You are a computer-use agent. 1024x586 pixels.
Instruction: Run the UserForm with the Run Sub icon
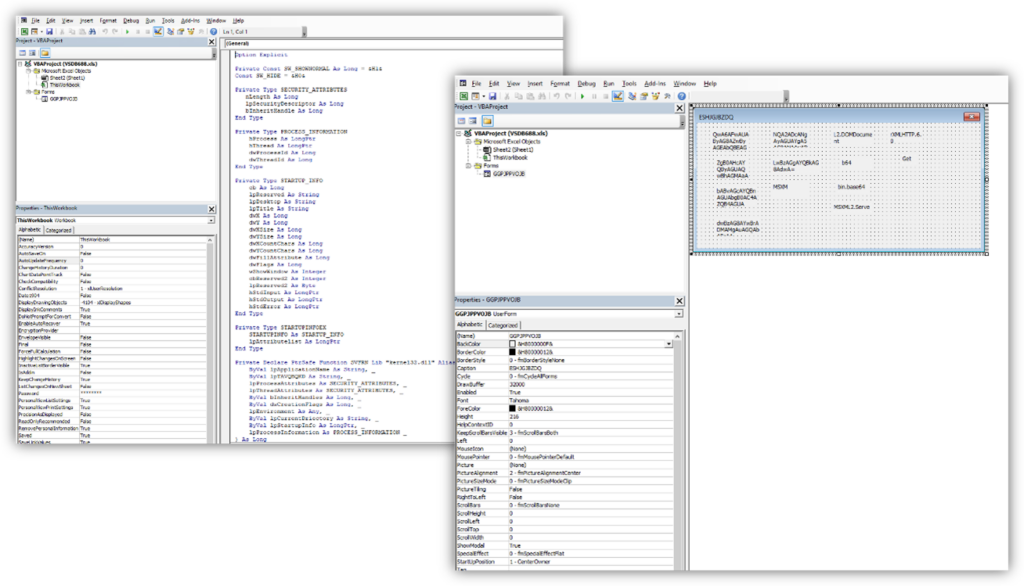pos(583,95)
